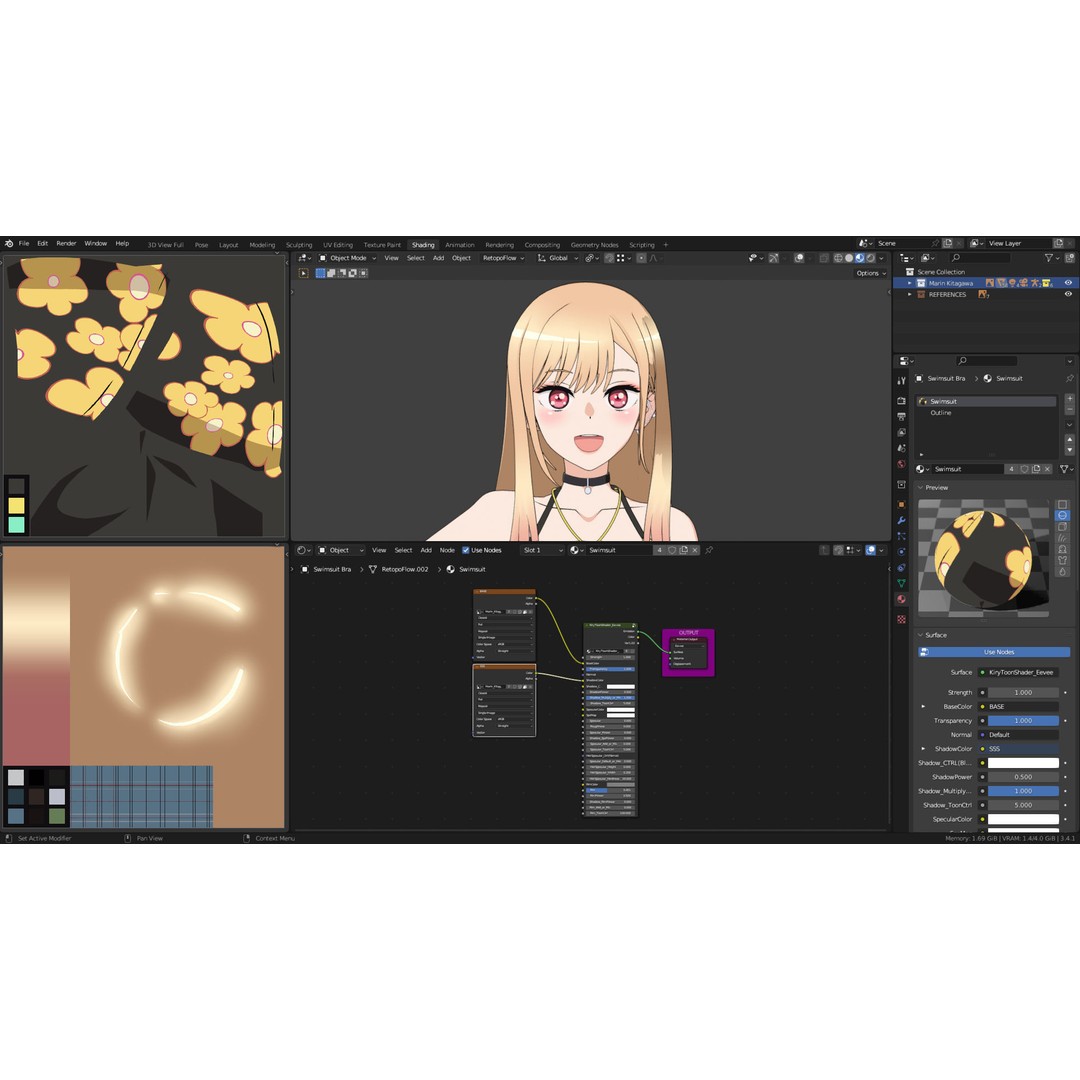Toggle visibility eye of REFERENCES collection
Screen dimensions: 1080x1080
1068,294
